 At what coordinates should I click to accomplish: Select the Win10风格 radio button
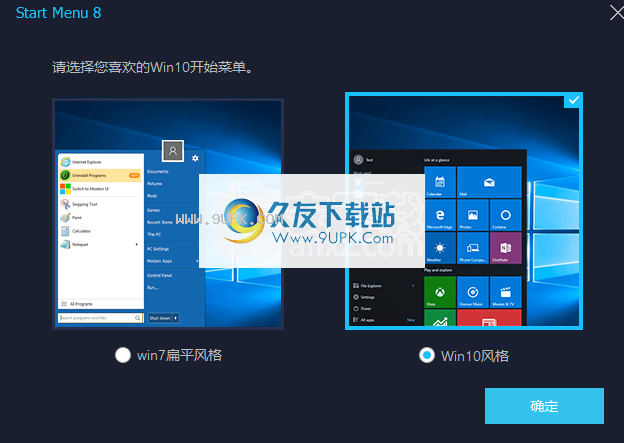click(x=427, y=355)
